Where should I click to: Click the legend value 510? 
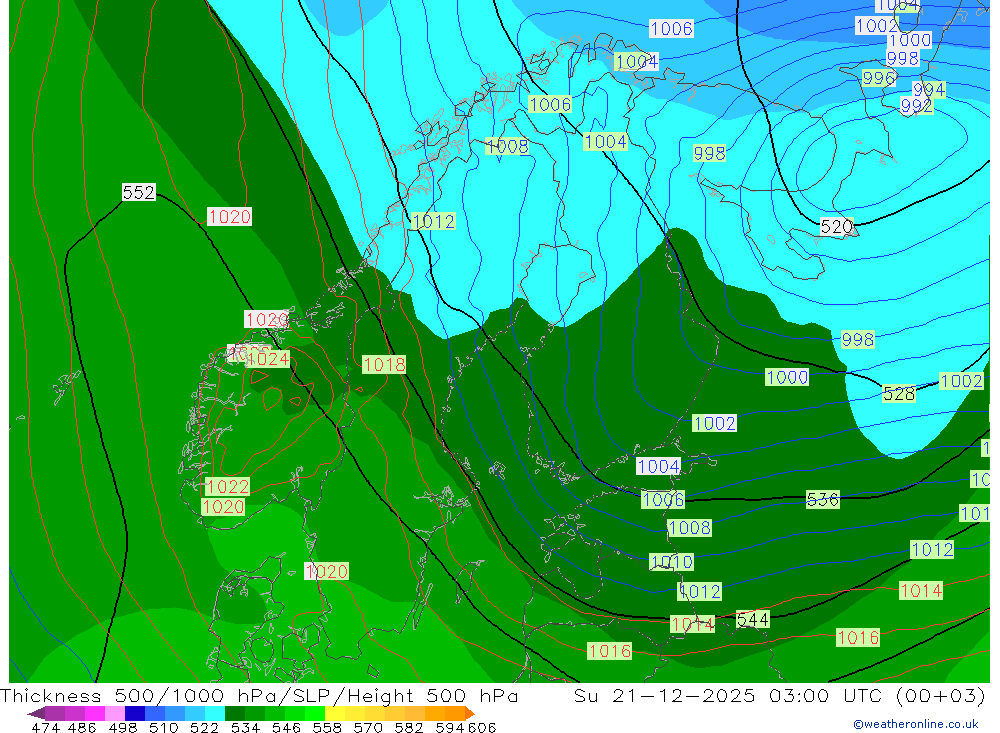click(164, 727)
